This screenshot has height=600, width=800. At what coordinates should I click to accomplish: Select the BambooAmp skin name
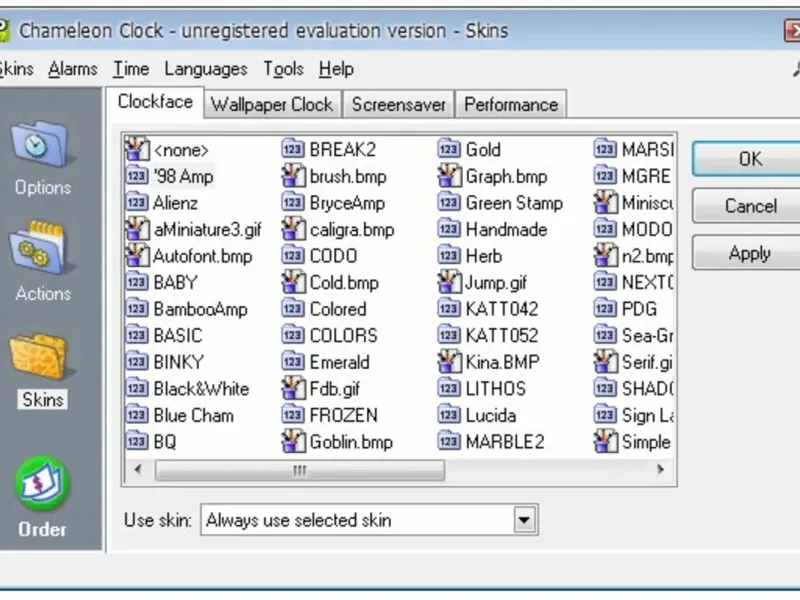201,309
